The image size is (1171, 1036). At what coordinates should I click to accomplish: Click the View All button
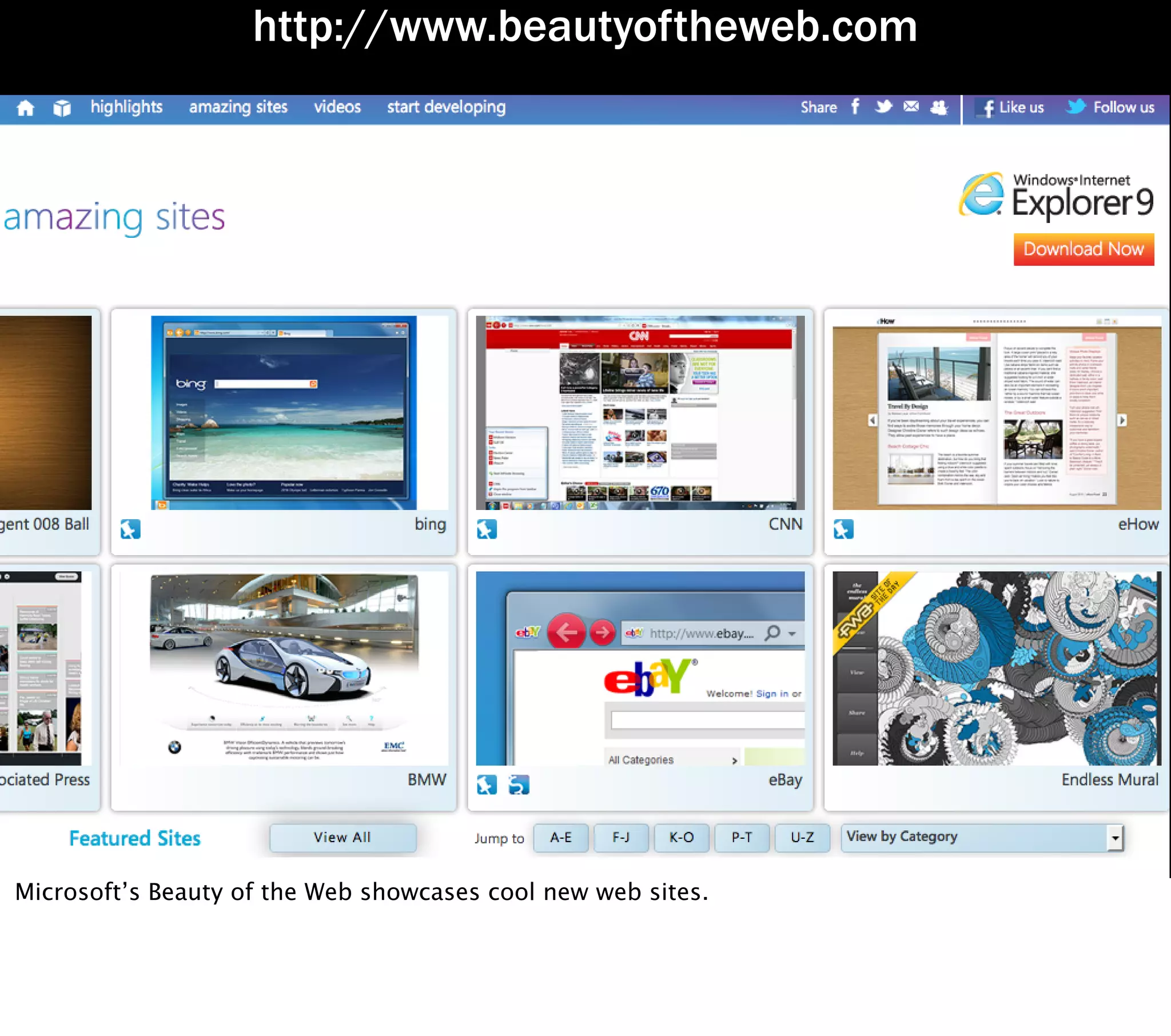342,838
